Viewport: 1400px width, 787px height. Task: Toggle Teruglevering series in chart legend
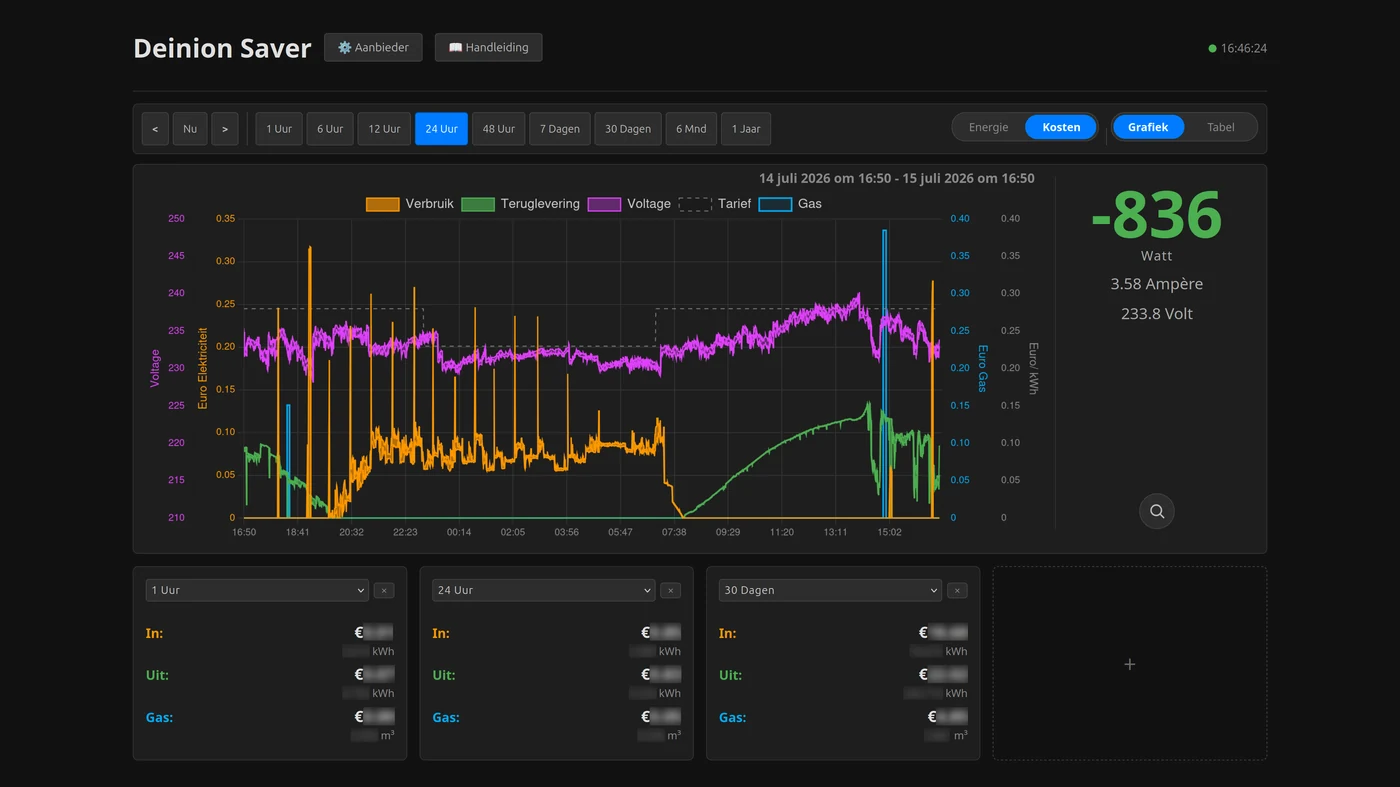[x=522, y=204]
